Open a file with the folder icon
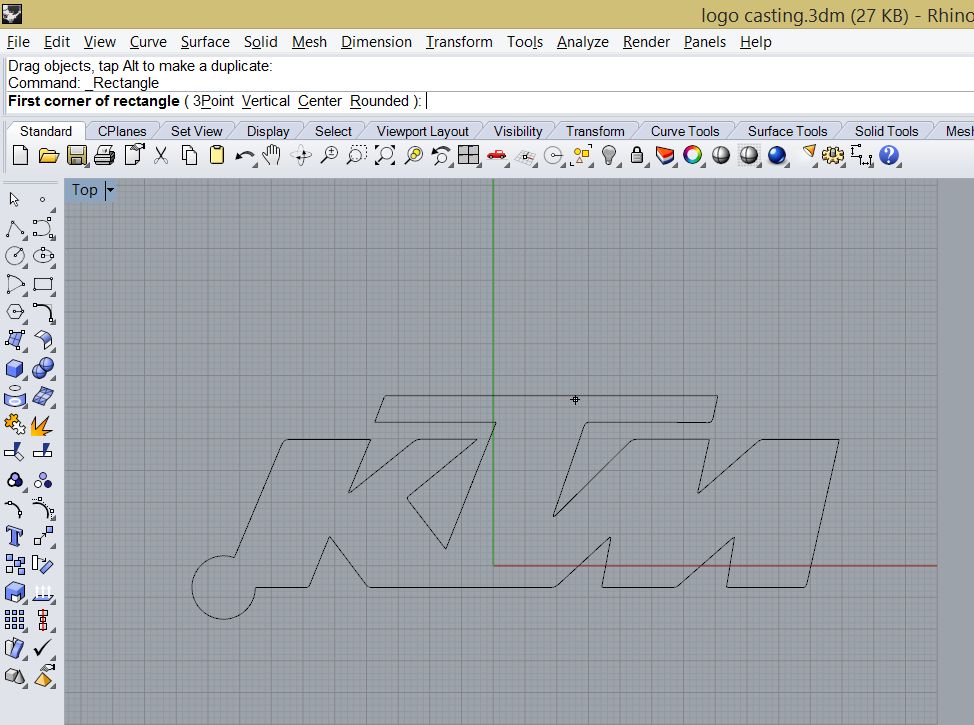This screenshot has width=974, height=725. point(48,155)
